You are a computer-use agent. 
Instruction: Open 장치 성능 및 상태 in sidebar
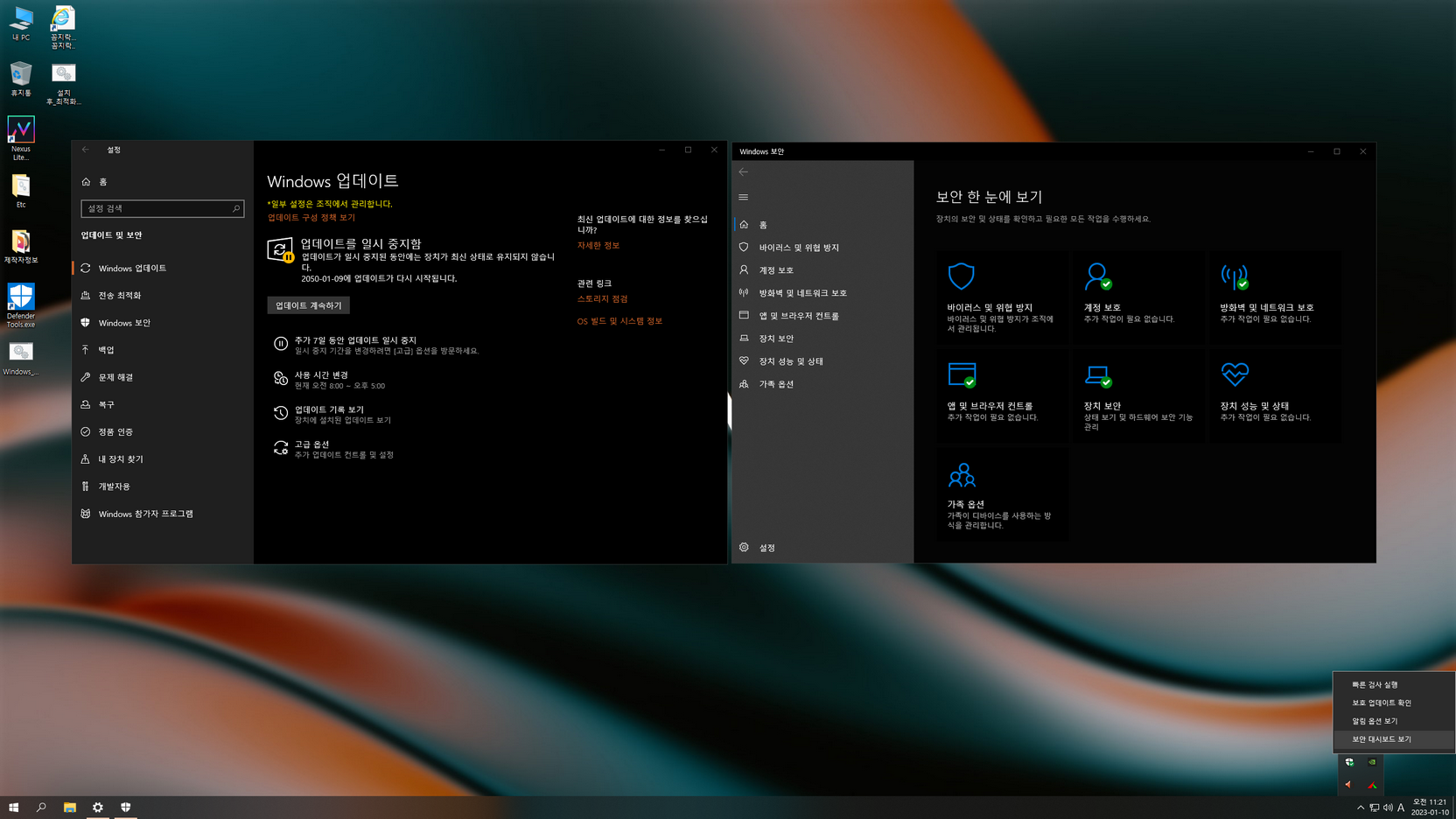click(822, 361)
